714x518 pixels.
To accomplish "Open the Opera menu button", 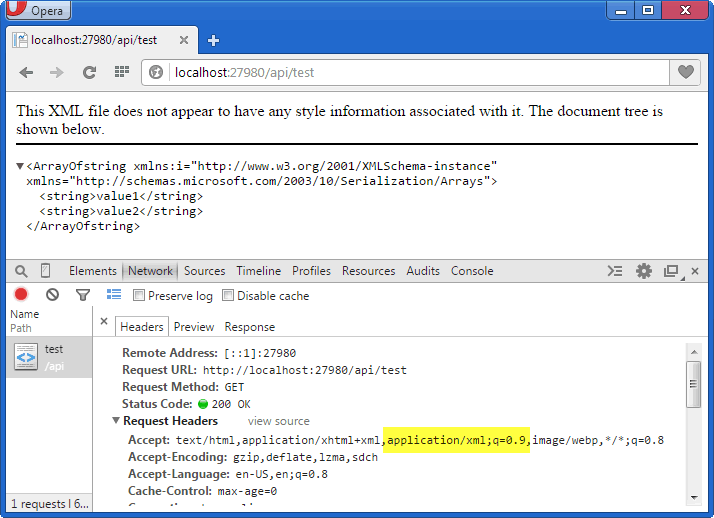I will click(x=38, y=10).
